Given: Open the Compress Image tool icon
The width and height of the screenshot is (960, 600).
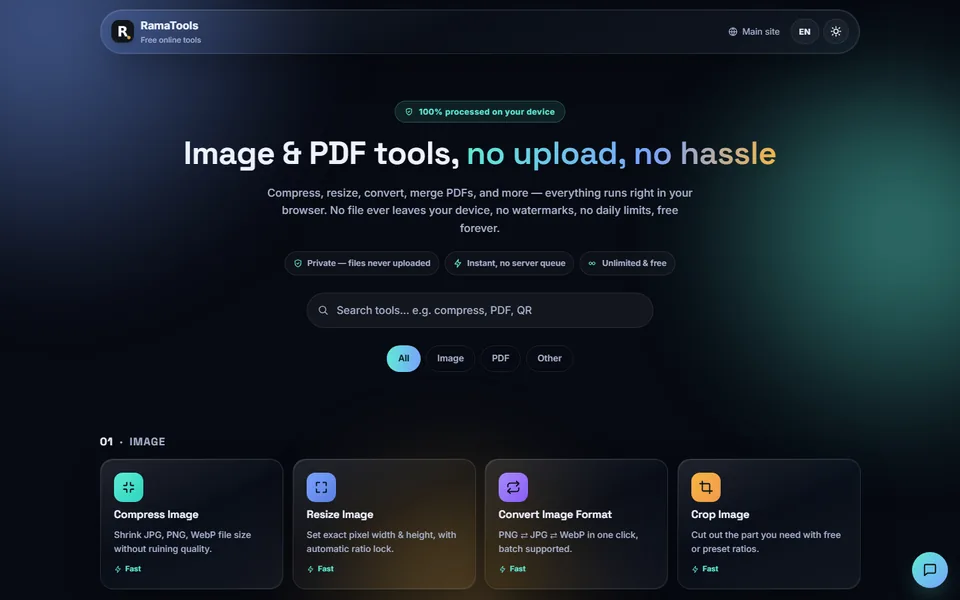Looking at the screenshot, I should coord(129,487).
